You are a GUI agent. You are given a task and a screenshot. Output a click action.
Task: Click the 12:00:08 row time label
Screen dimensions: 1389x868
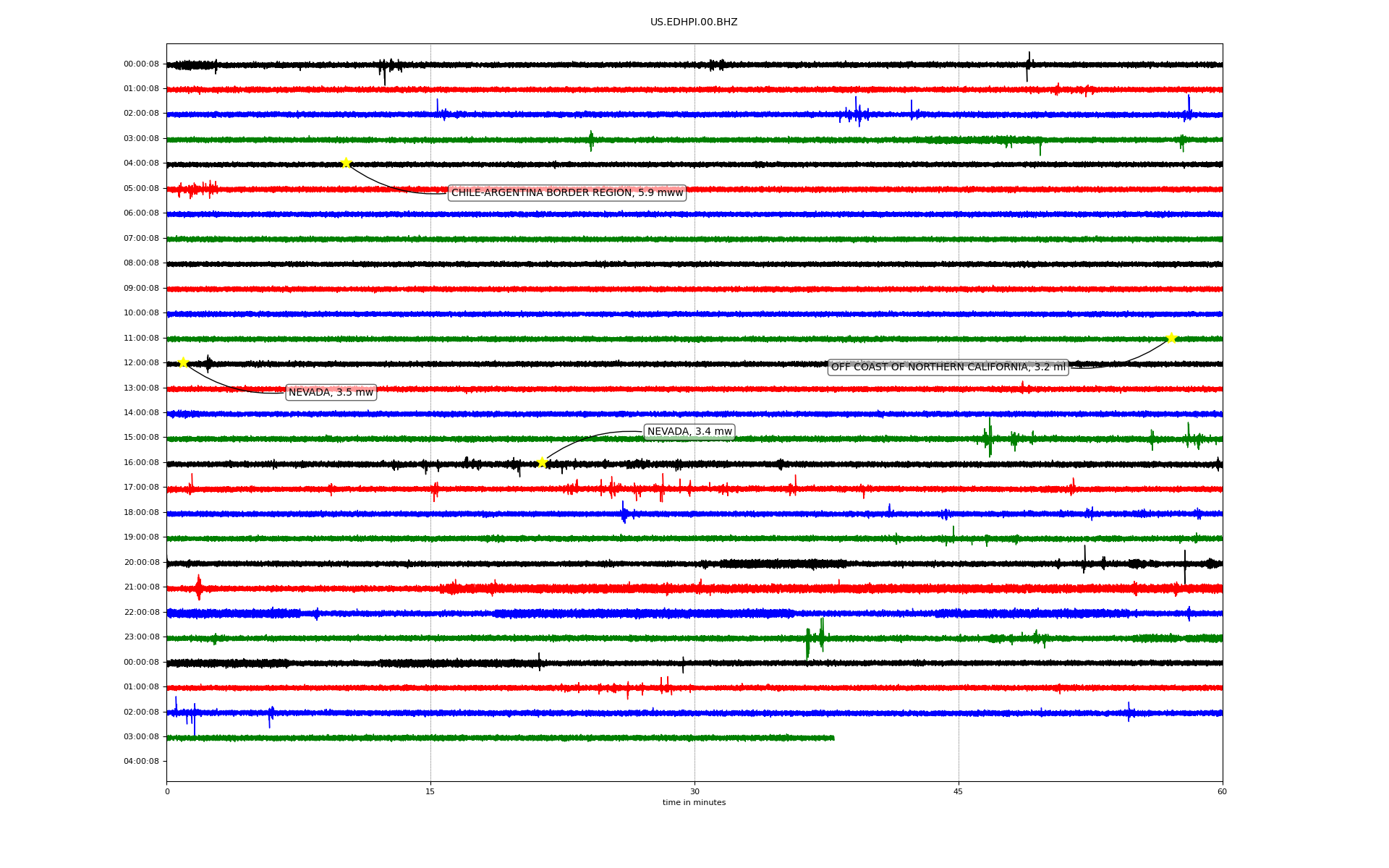(141, 363)
